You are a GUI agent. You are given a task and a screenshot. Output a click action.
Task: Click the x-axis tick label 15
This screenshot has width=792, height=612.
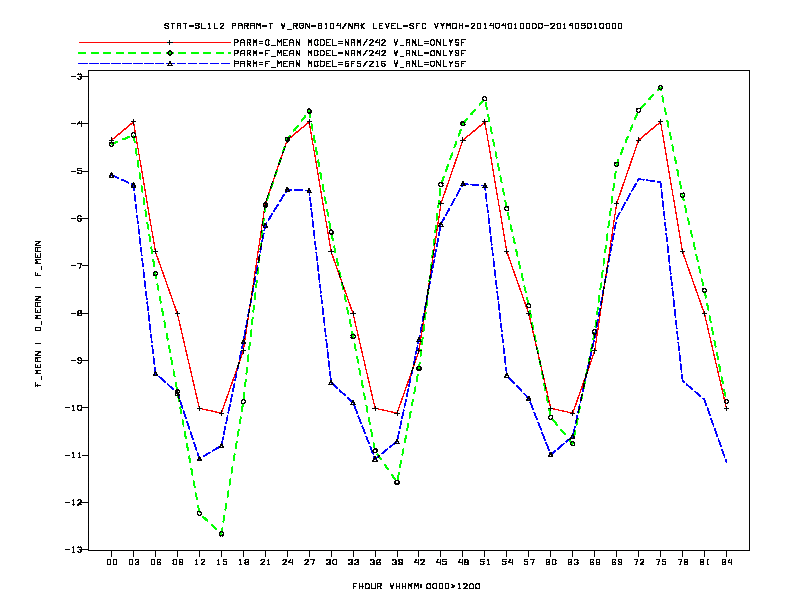pos(221,562)
